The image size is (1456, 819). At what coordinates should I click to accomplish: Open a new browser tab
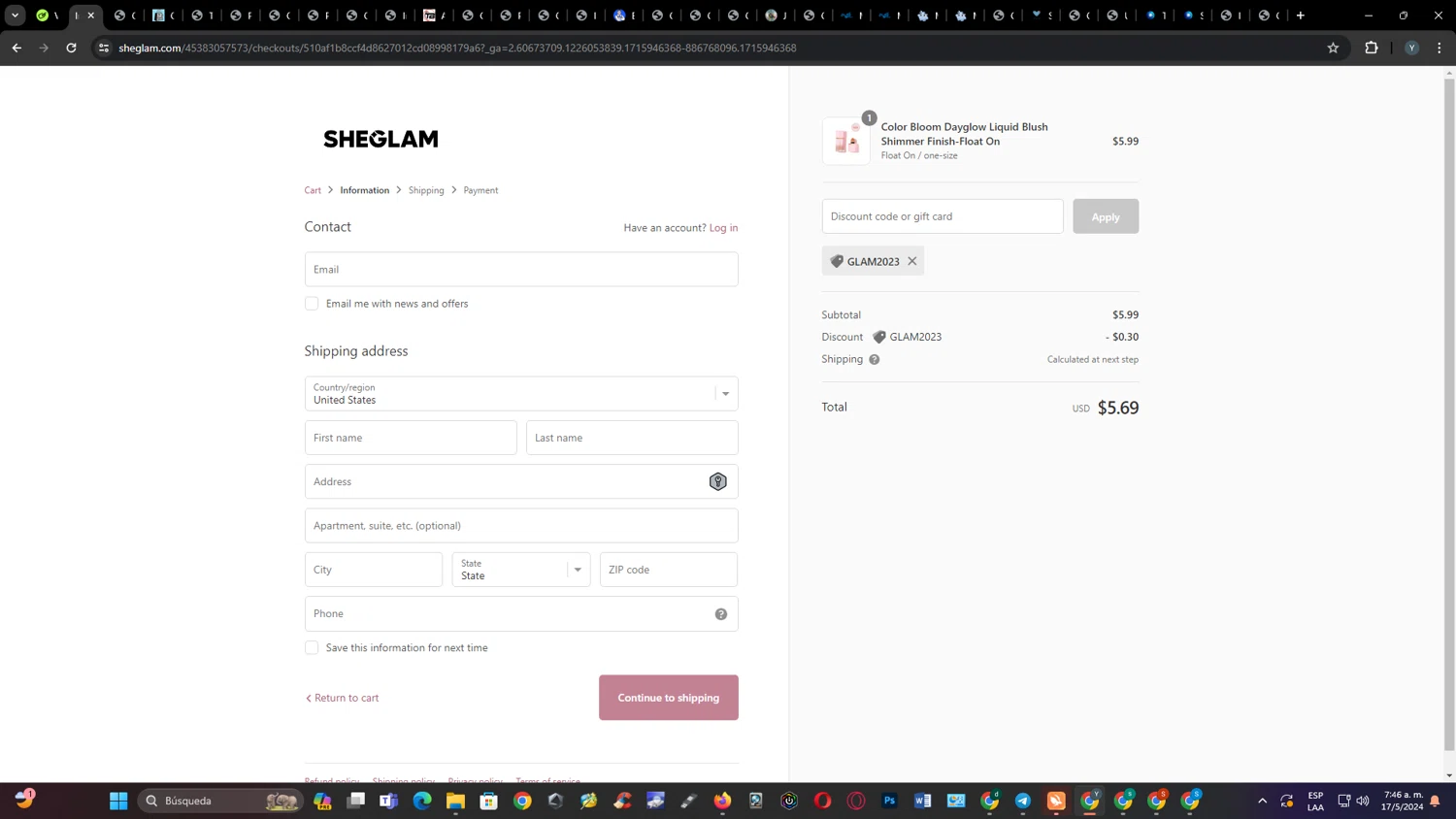click(x=1301, y=16)
